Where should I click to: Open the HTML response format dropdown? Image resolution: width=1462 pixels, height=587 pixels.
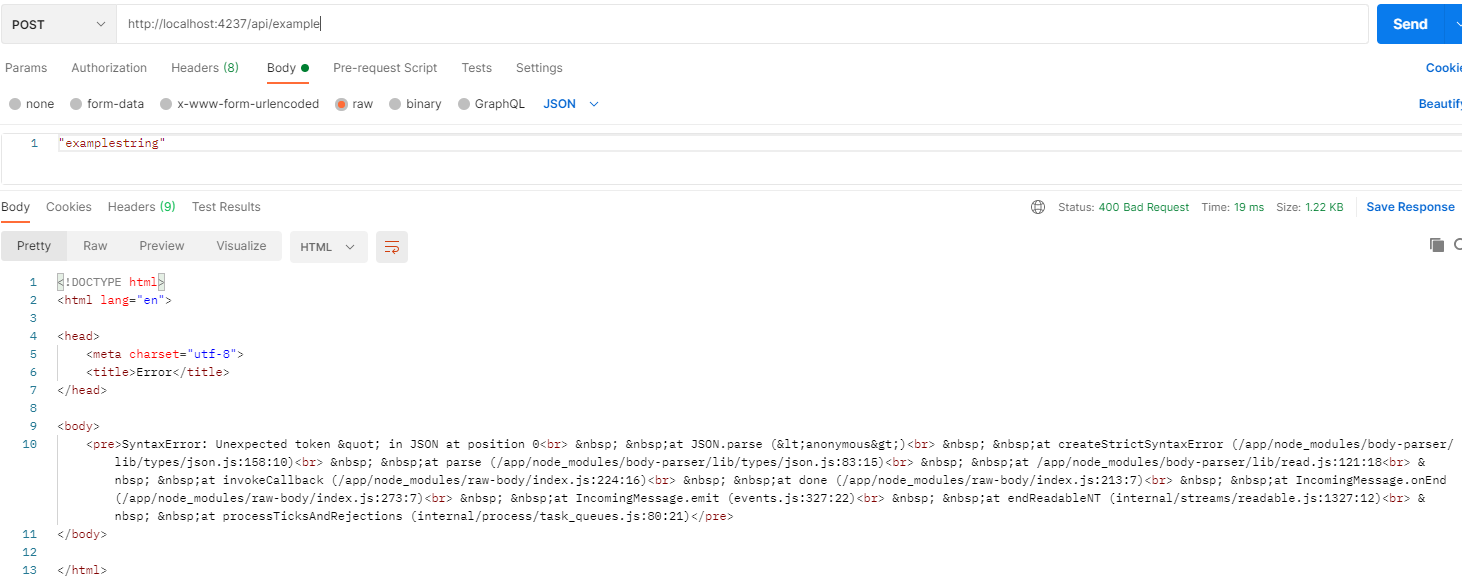[x=328, y=247]
